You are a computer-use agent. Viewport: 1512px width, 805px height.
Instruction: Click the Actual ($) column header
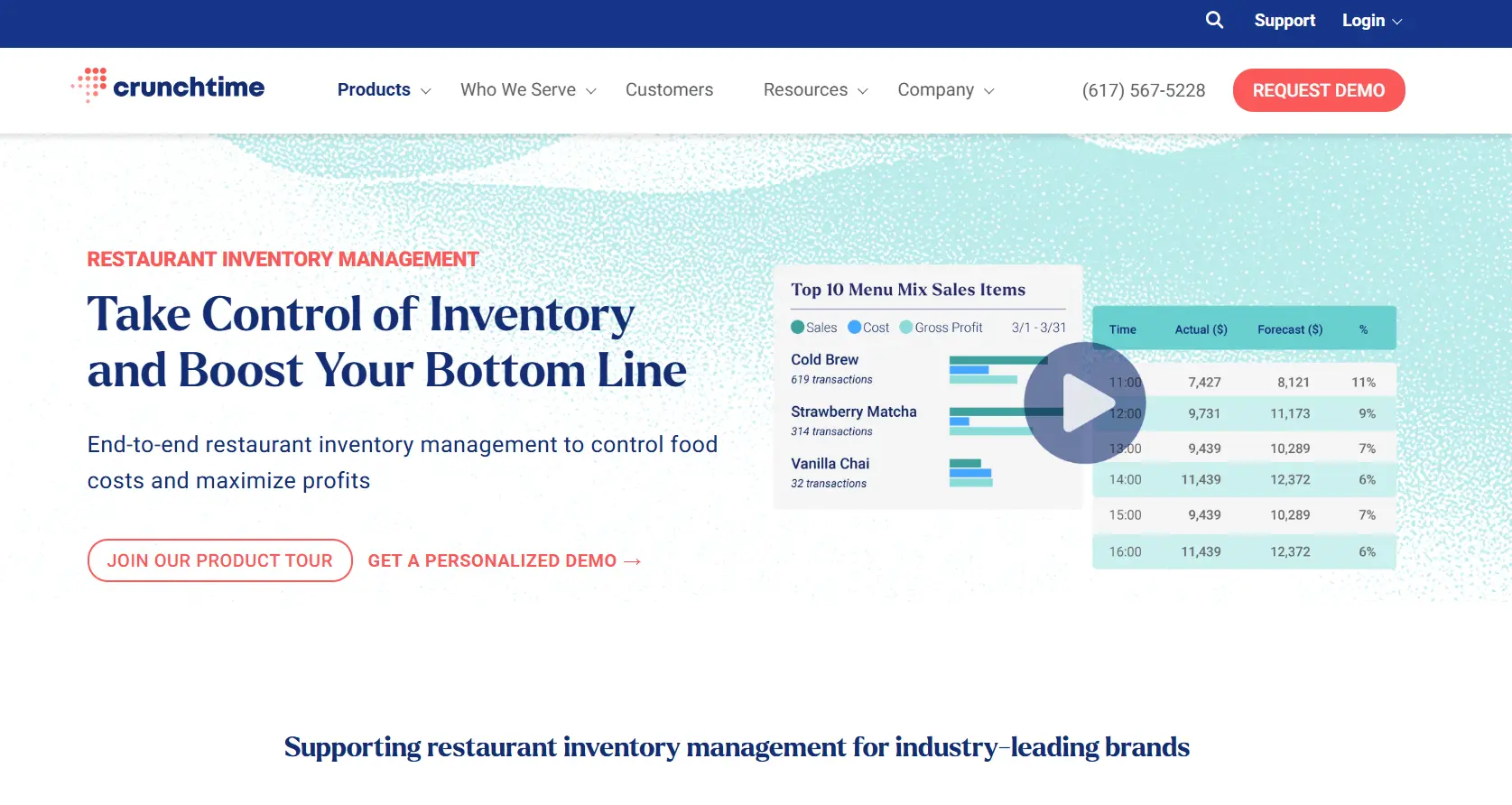tap(1201, 329)
